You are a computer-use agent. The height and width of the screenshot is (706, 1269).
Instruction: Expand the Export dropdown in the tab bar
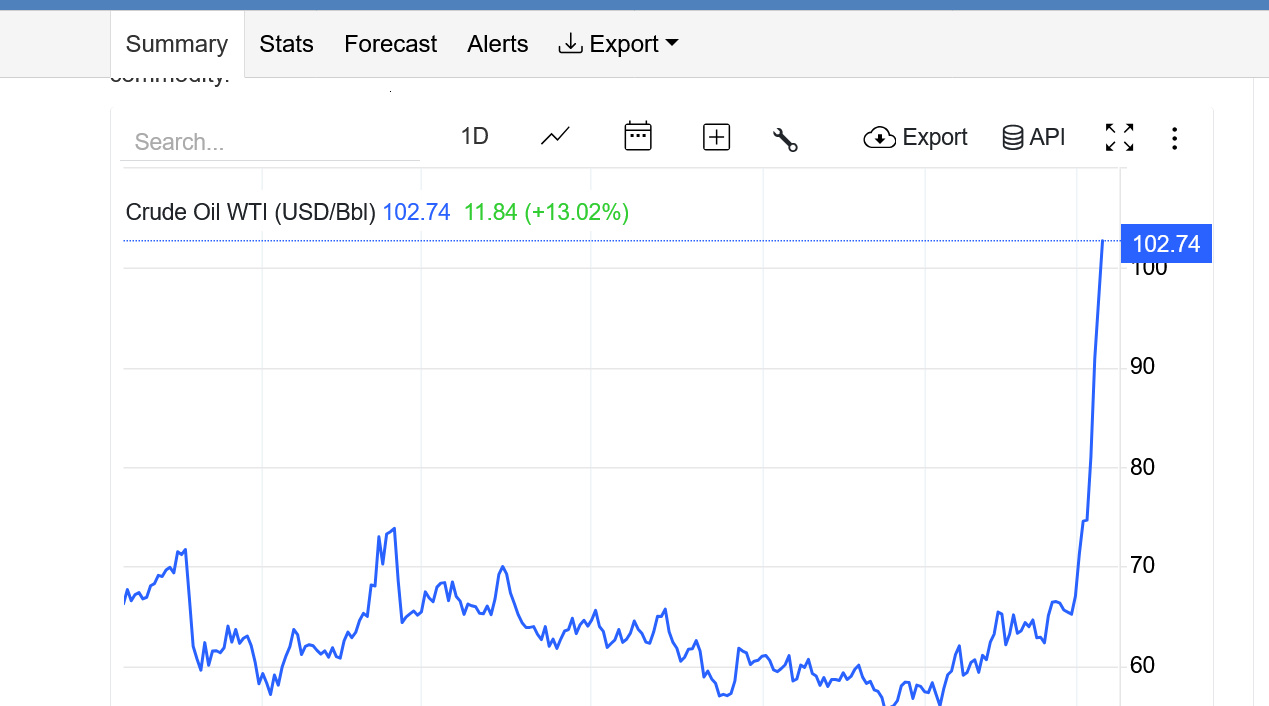point(618,44)
